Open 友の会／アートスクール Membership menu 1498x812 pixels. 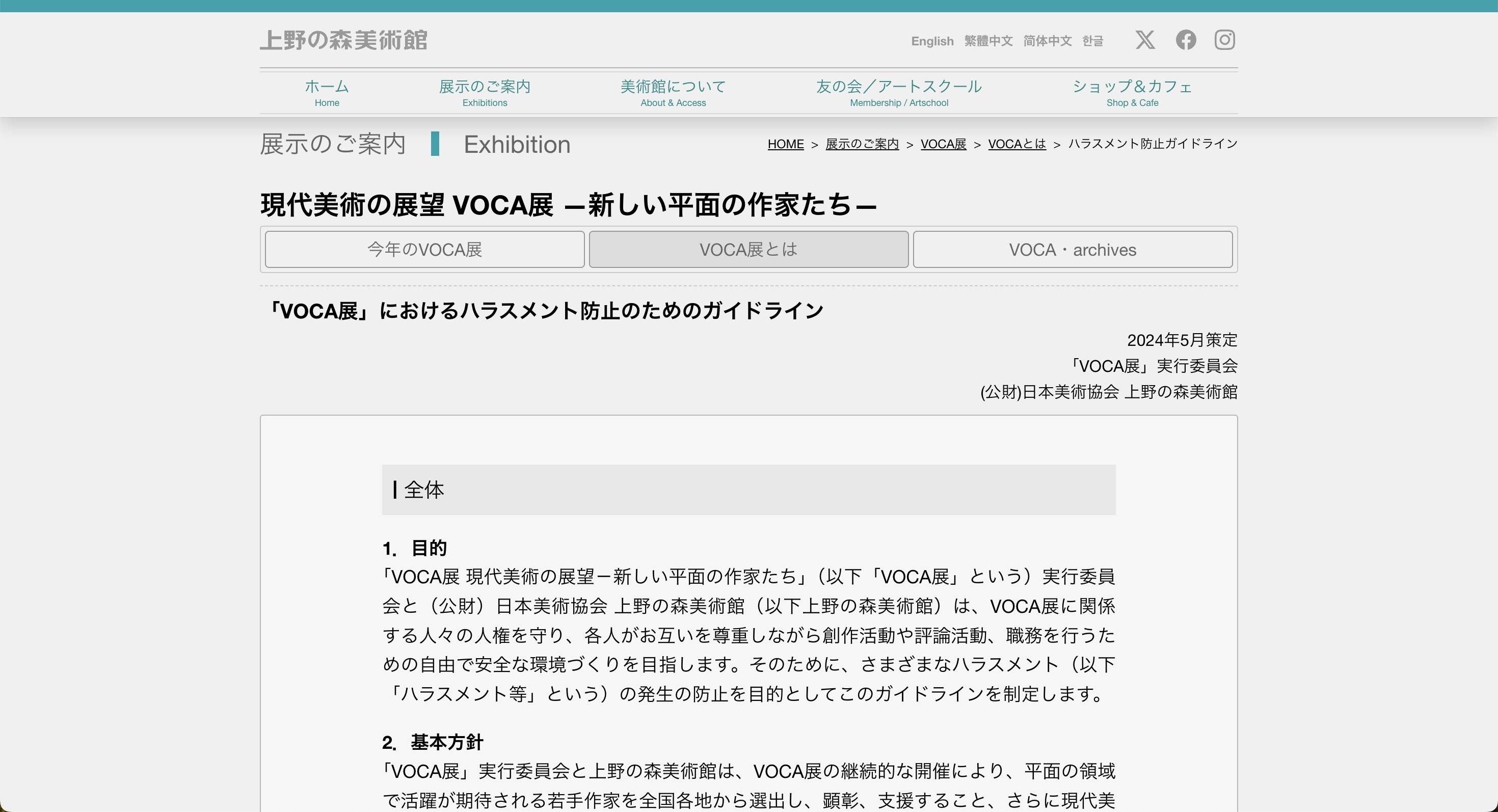899,93
